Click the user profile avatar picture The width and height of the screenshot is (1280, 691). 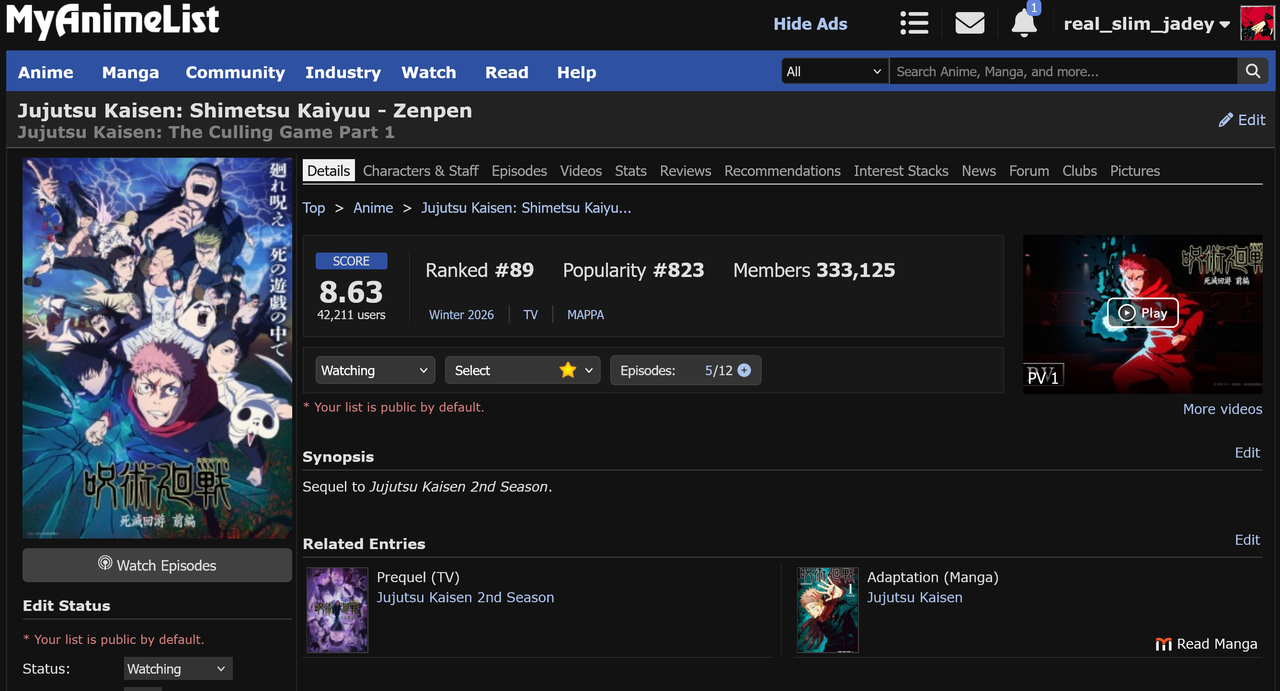[1257, 23]
